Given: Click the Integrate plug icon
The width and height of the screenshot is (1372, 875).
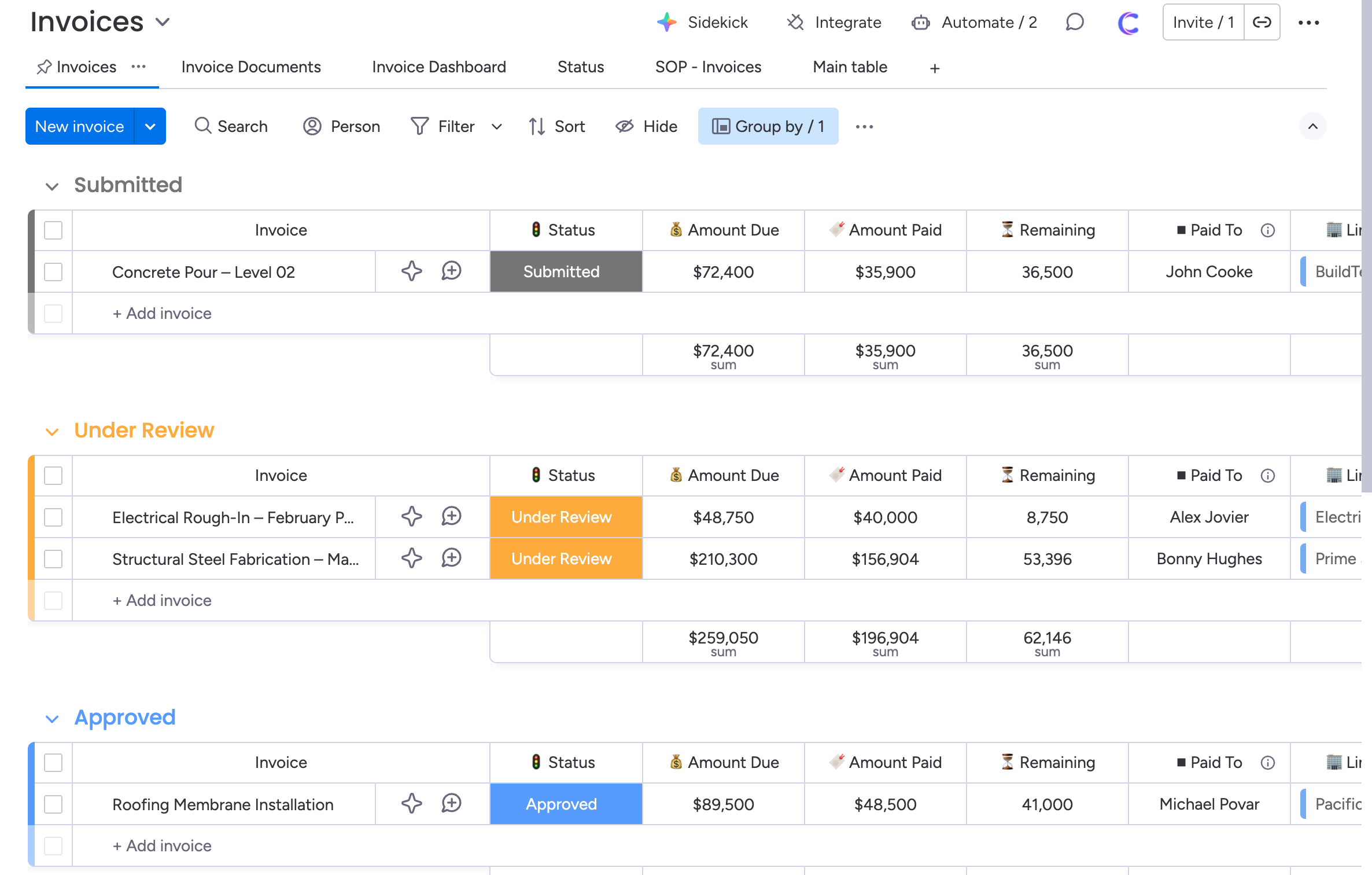Looking at the screenshot, I should point(795,23).
